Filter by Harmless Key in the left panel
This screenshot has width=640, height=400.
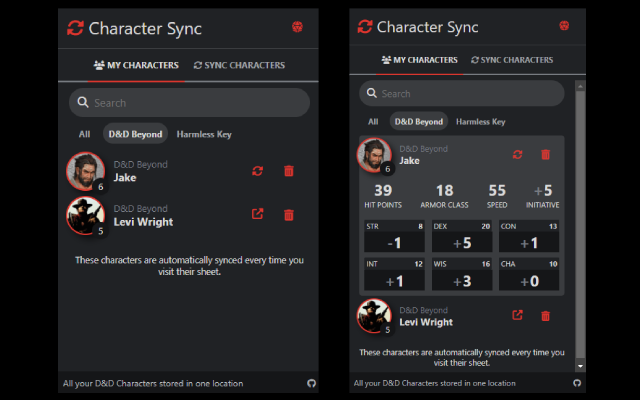click(x=204, y=134)
